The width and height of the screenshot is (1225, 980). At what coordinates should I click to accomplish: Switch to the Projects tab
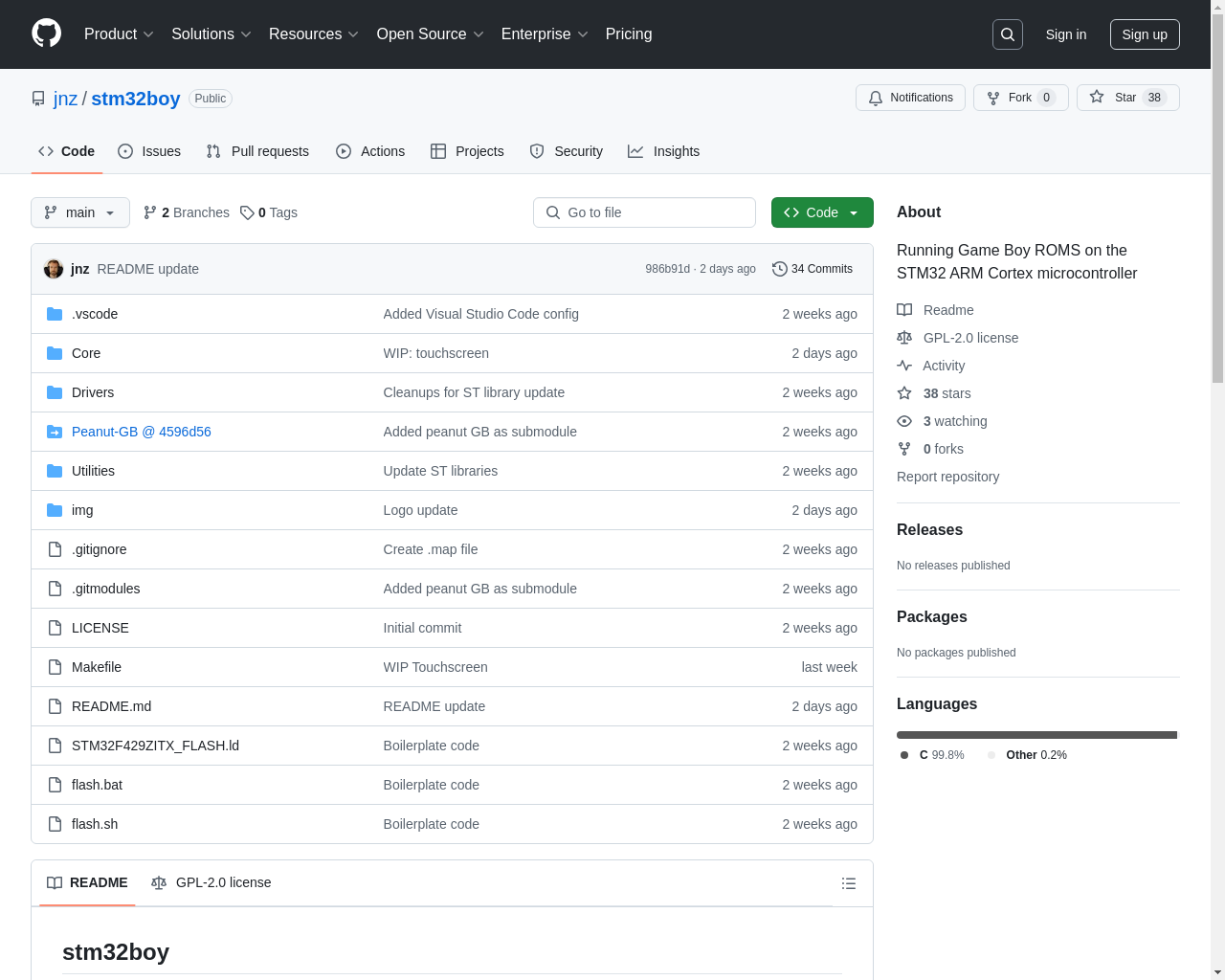(x=467, y=151)
